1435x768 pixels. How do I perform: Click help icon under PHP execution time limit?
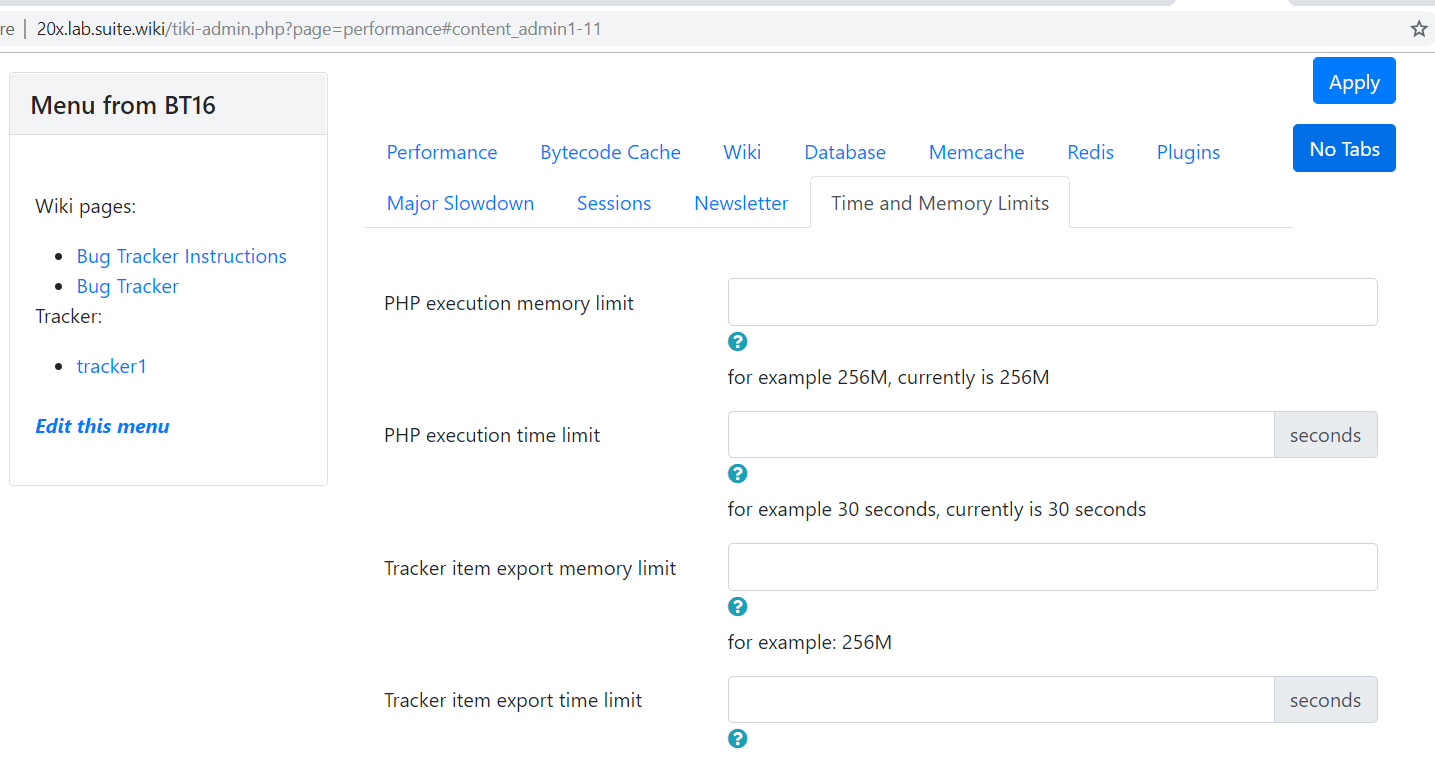pyautogui.click(x=738, y=474)
